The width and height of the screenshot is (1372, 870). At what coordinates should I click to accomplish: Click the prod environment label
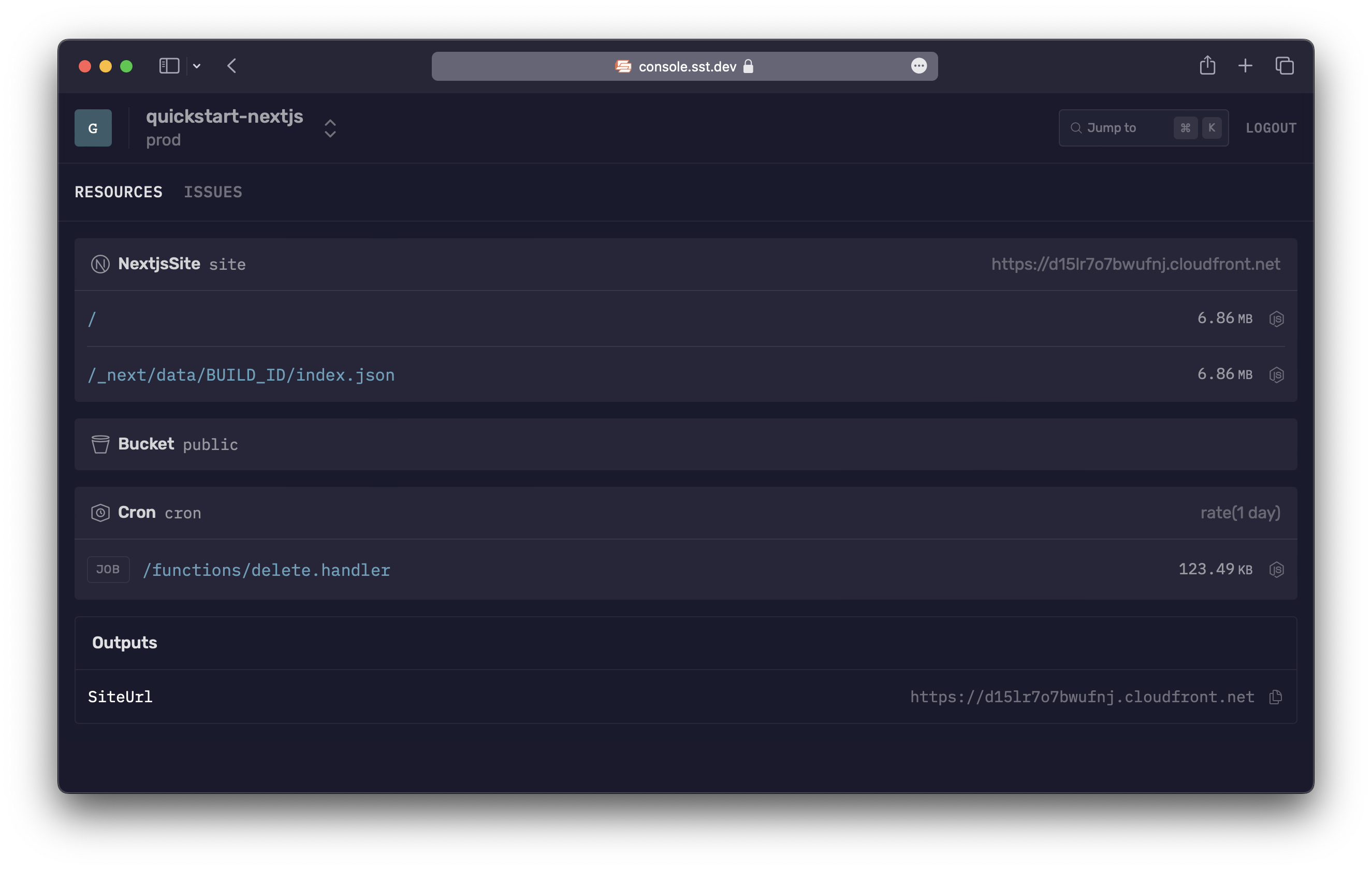(162, 139)
